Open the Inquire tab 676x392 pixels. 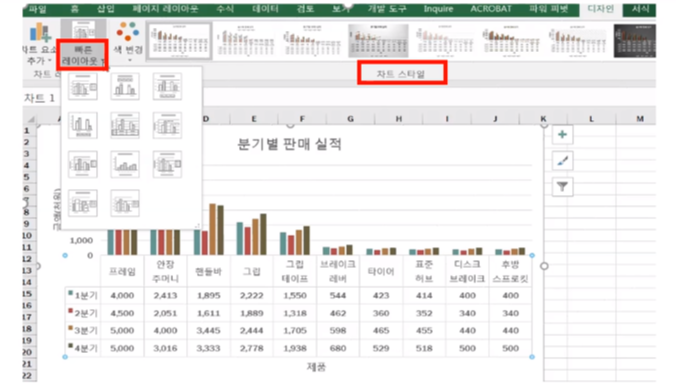coord(438,9)
